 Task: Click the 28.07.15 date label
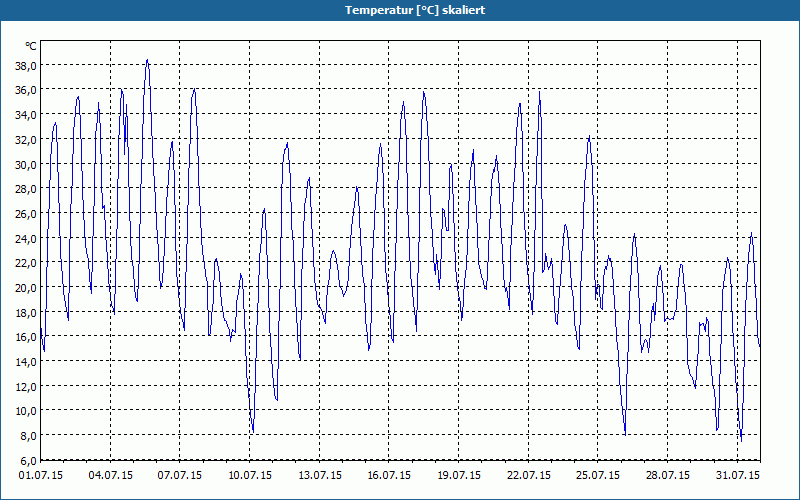(668, 475)
